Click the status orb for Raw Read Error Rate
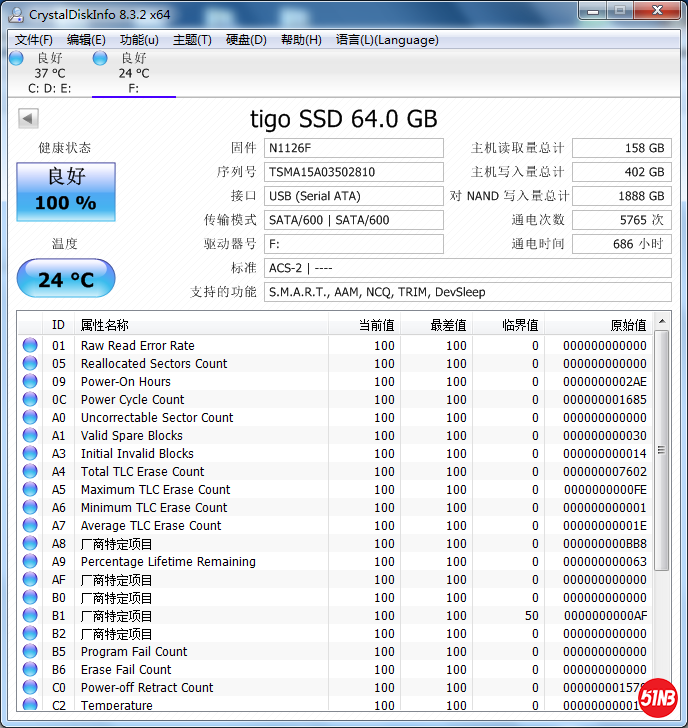 30,346
